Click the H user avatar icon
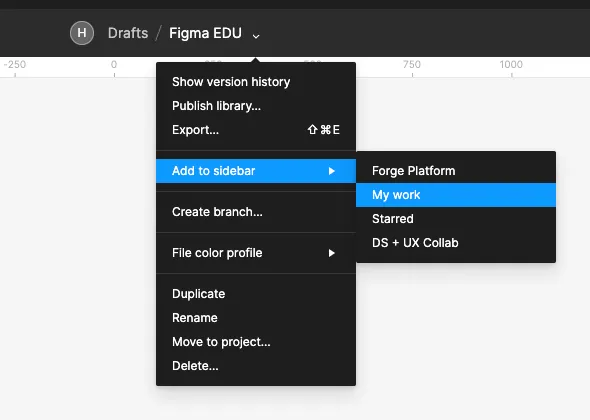The width and height of the screenshot is (590, 420). [x=82, y=33]
